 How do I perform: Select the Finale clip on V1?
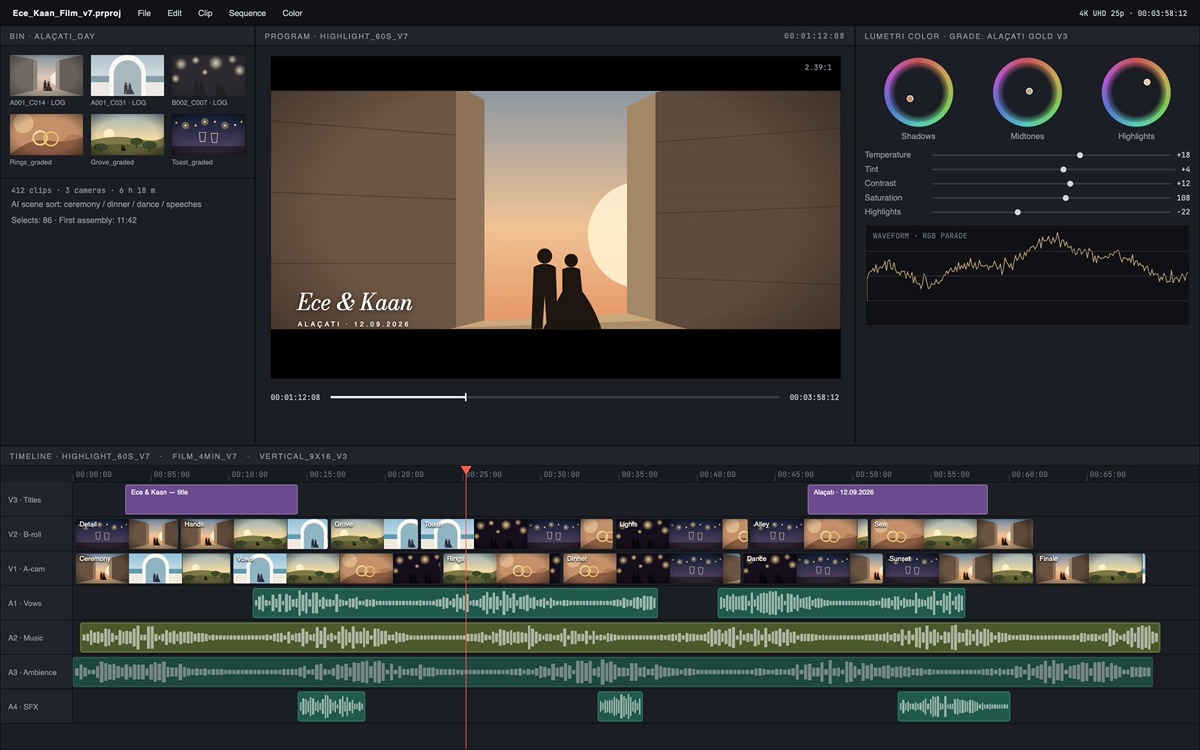[1090, 568]
